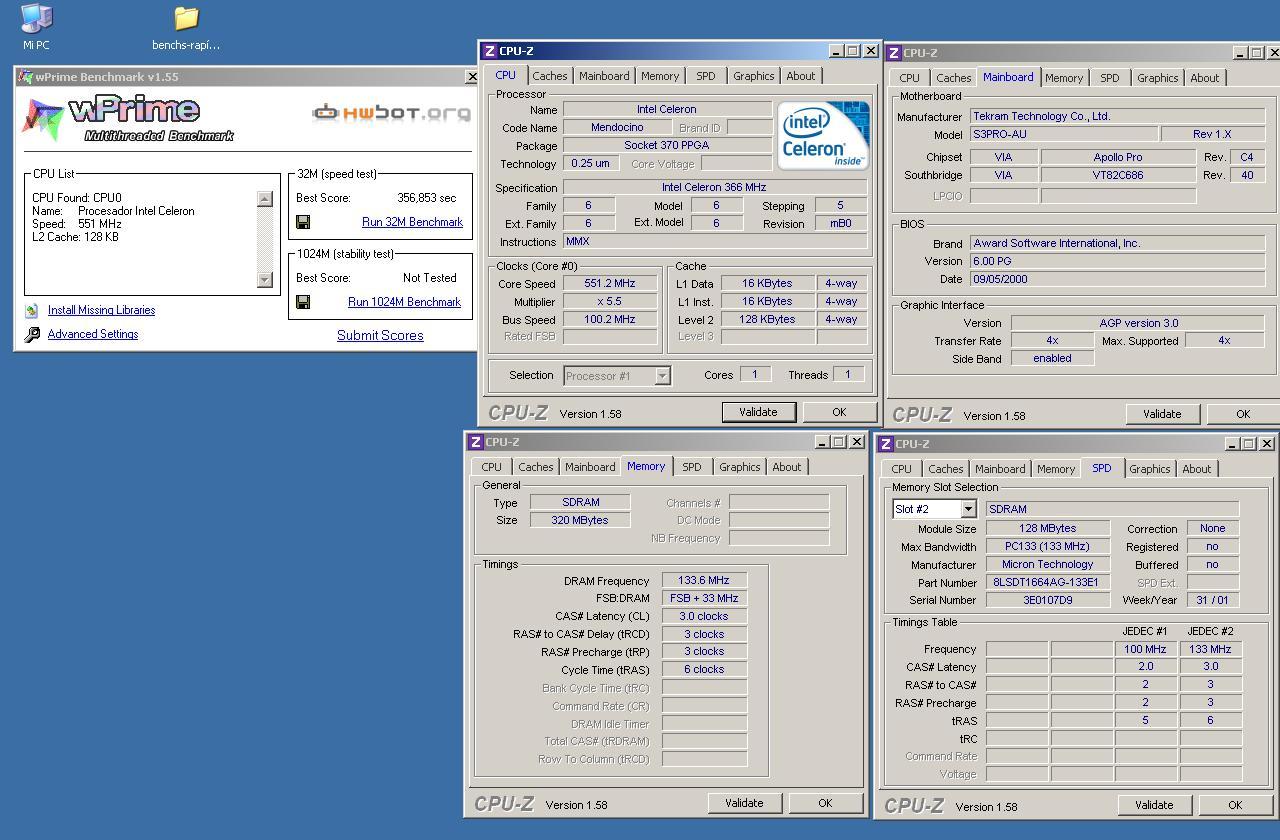The height and width of the screenshot is (840, 1280).
Task: Click Specification field Intel Celeron 366 MHz
Action: [x=714, y=188]
